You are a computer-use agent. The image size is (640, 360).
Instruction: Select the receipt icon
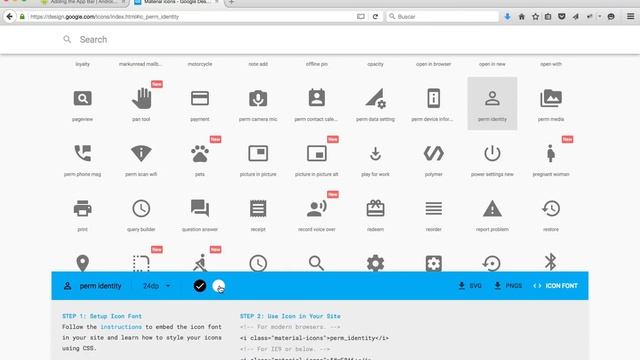pyautogui.click(x=258, y=209)
